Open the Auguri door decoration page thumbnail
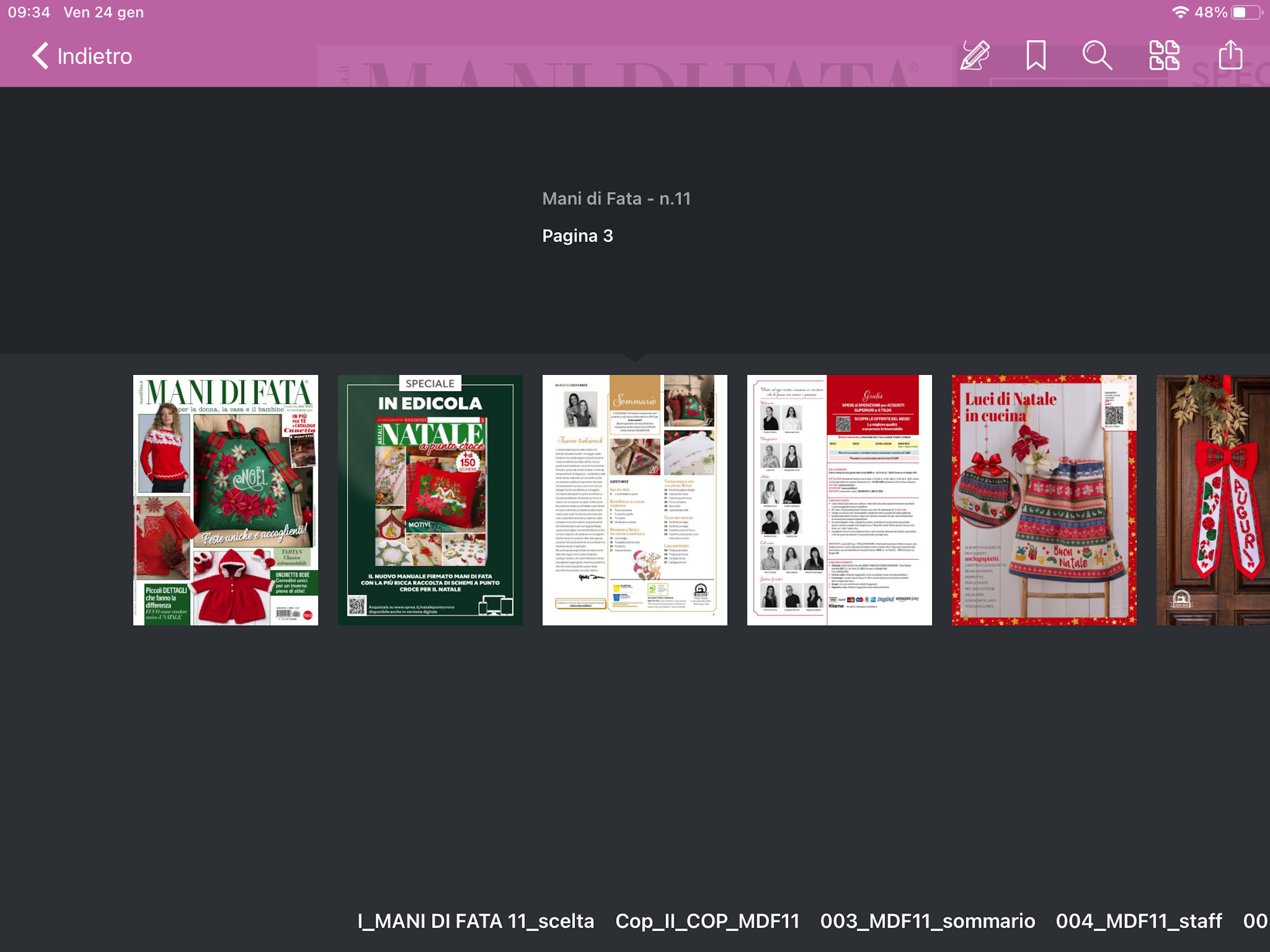Viewport: 1270px width, 952px height. 1213,500
